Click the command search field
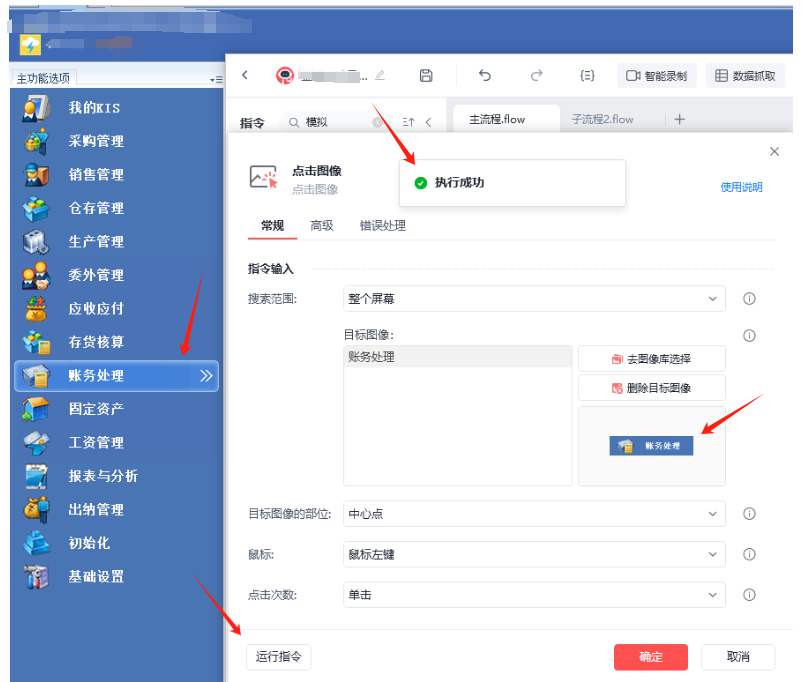 [x=335, y=122]
